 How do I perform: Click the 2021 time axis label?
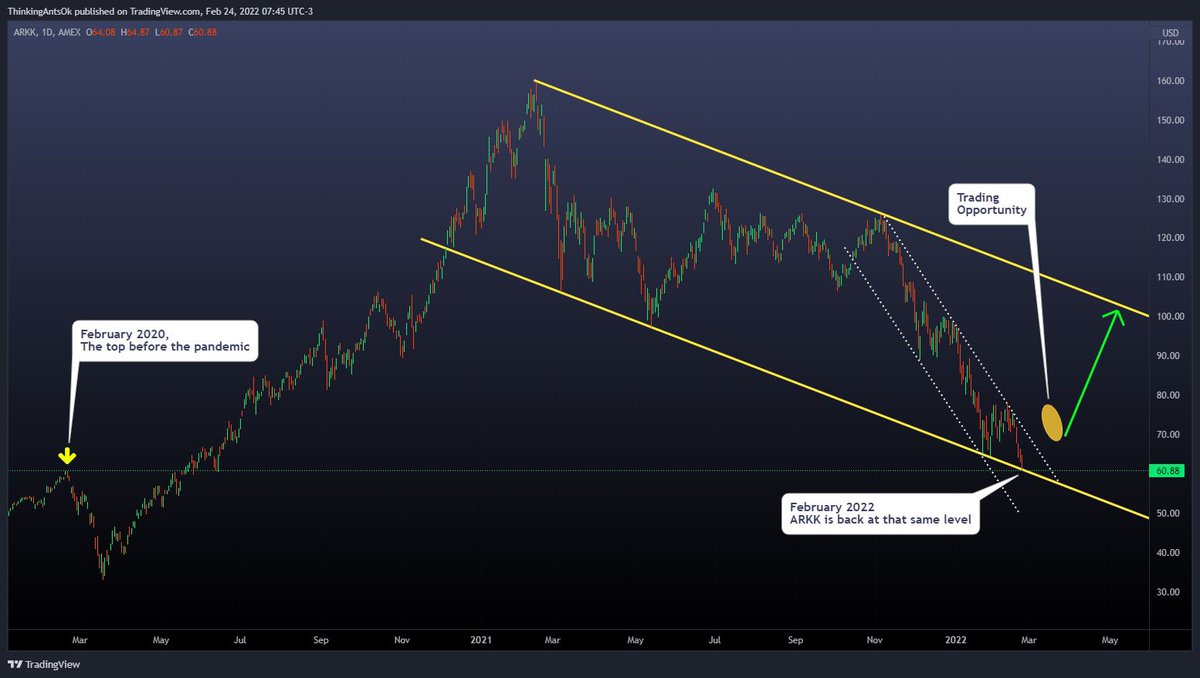[x=481, y=638]
